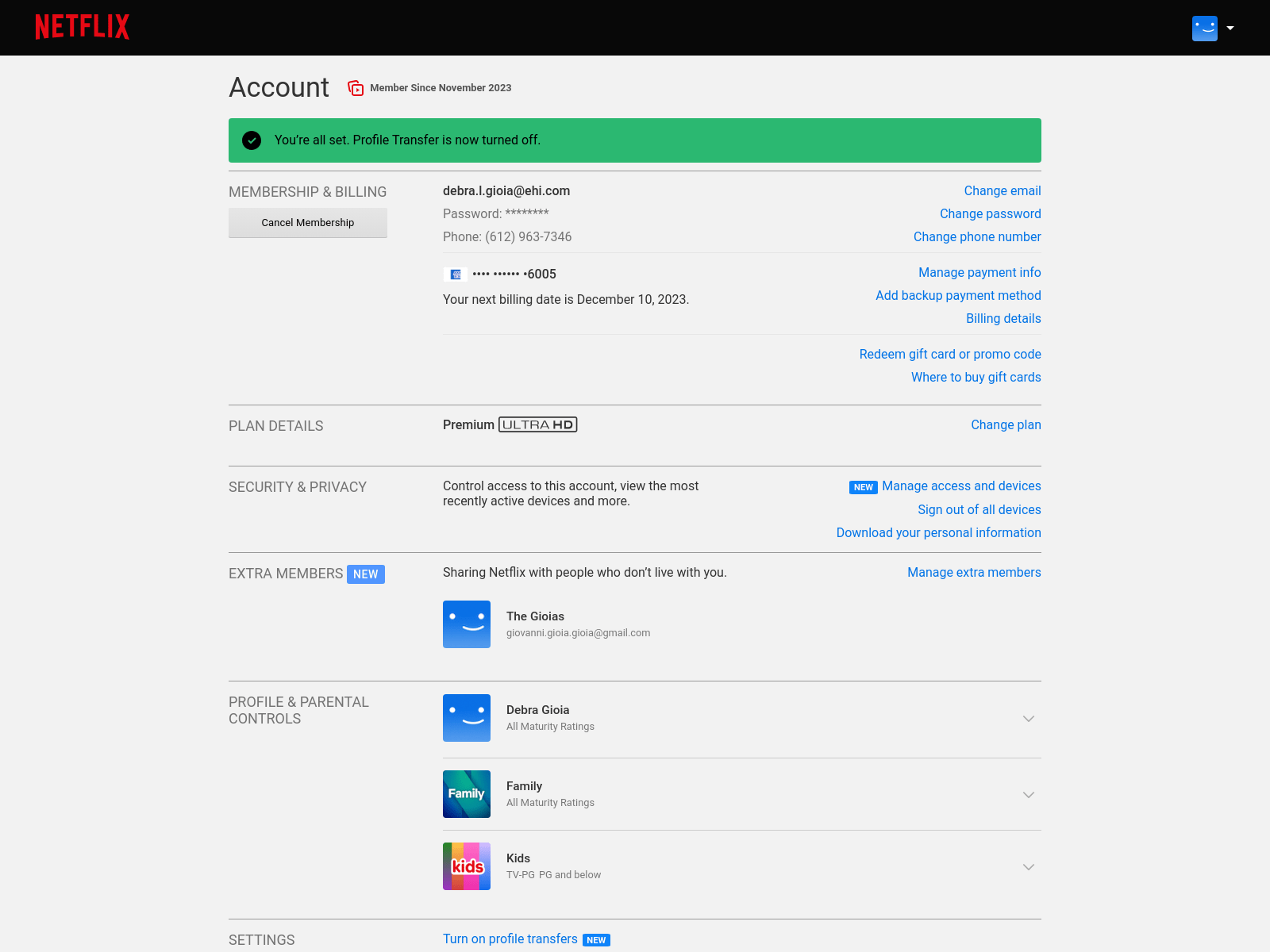
Task: Click NEW badge beside profile transfers link
Action: 596,940
